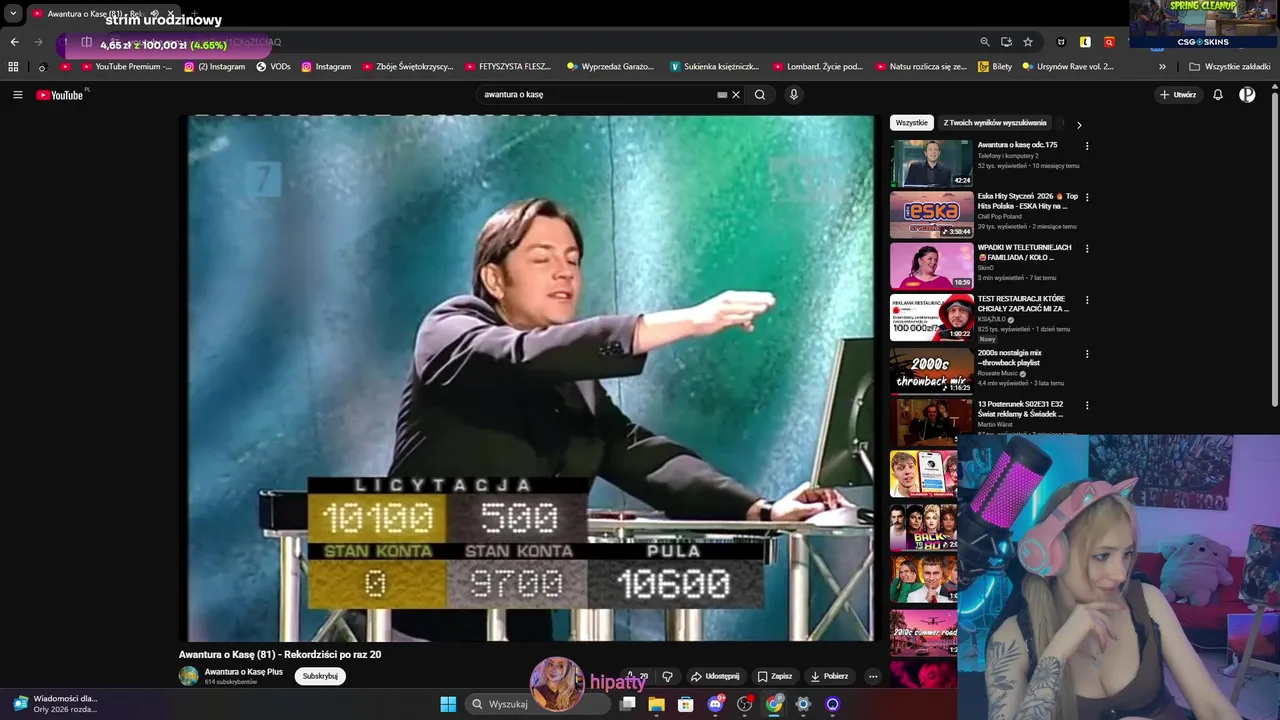Open the TEST RESTAURACJI video thumbnail
Screen dimensions: 1280x720
point(931,318)
